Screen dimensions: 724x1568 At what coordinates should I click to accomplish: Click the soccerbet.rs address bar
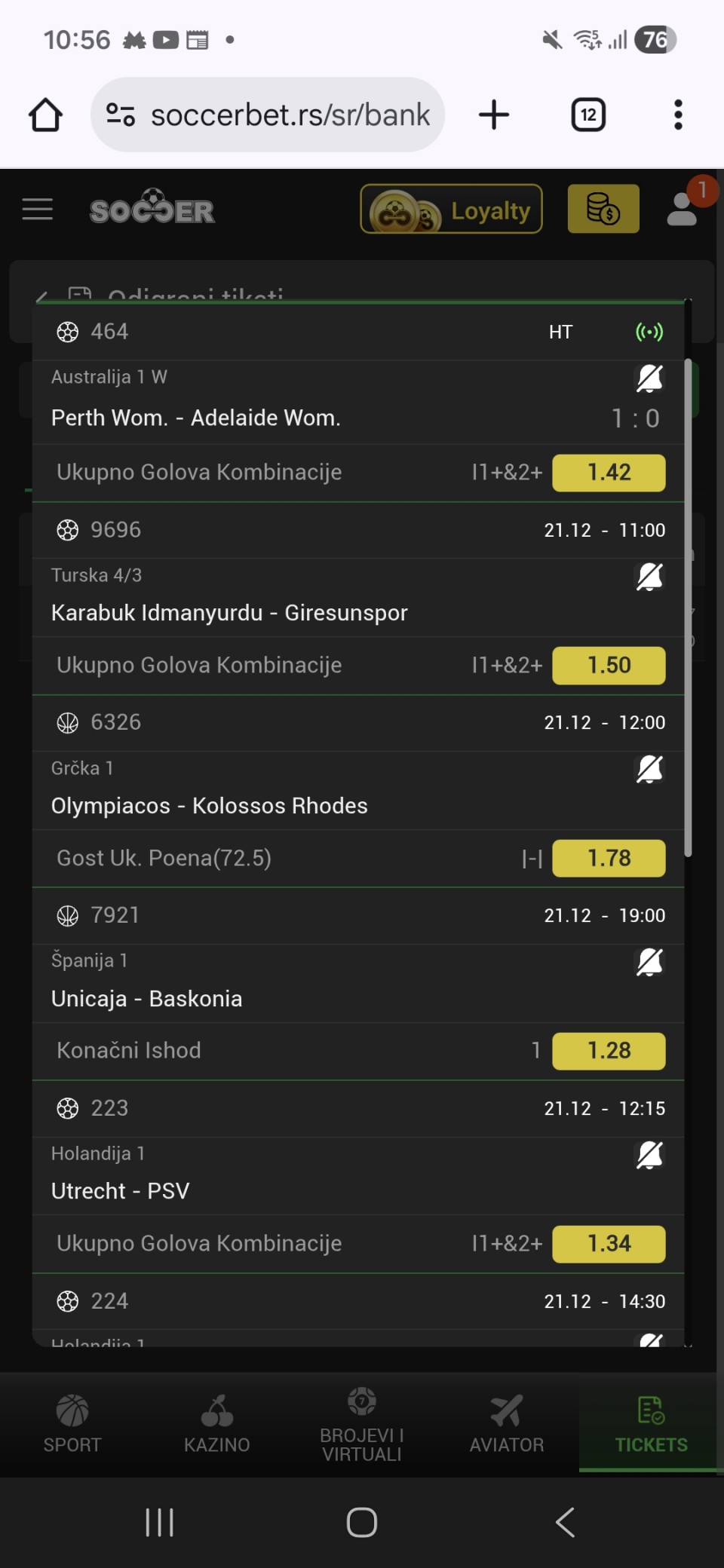click(x=290, y=115)
